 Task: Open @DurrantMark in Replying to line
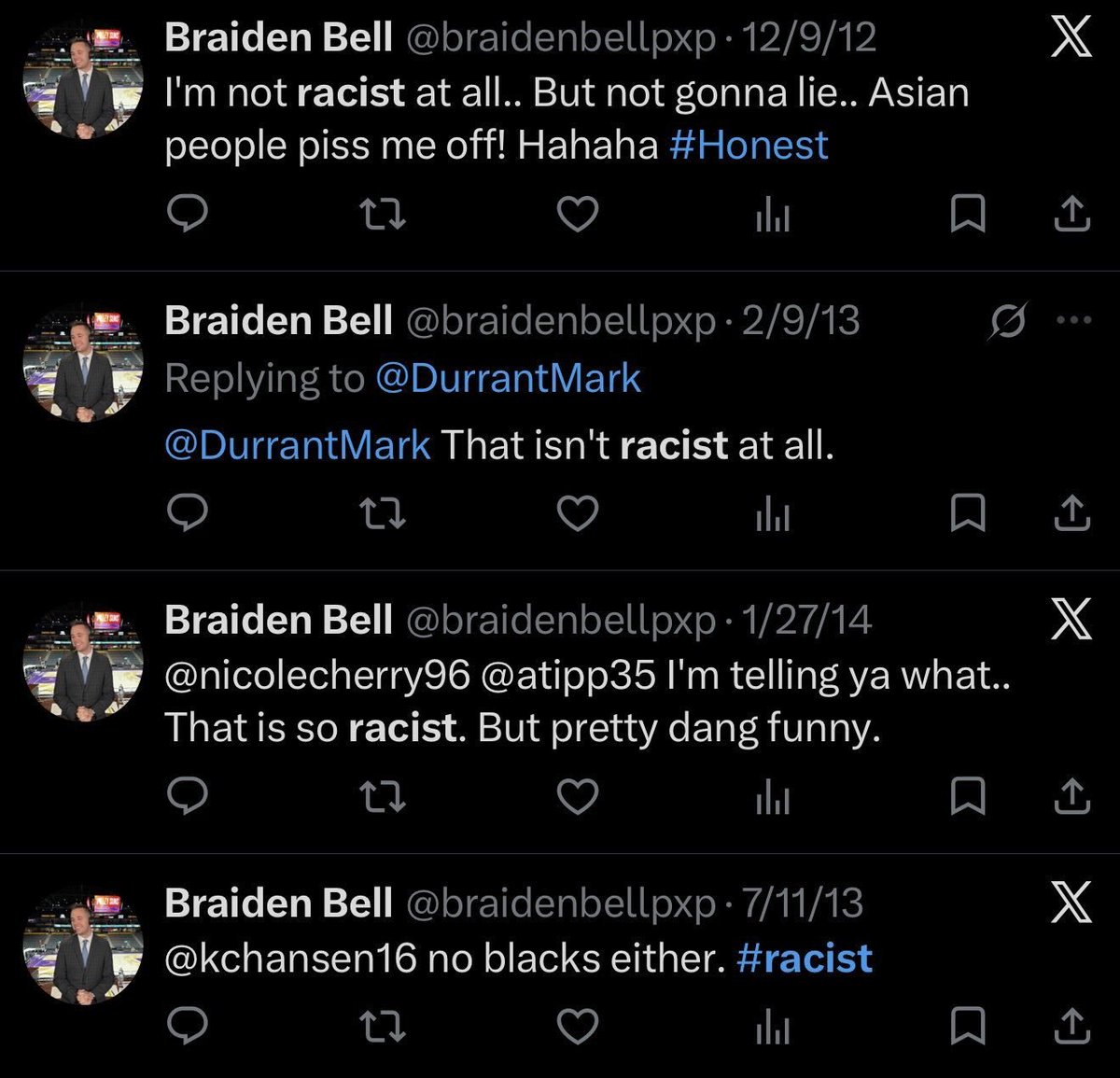508,378
